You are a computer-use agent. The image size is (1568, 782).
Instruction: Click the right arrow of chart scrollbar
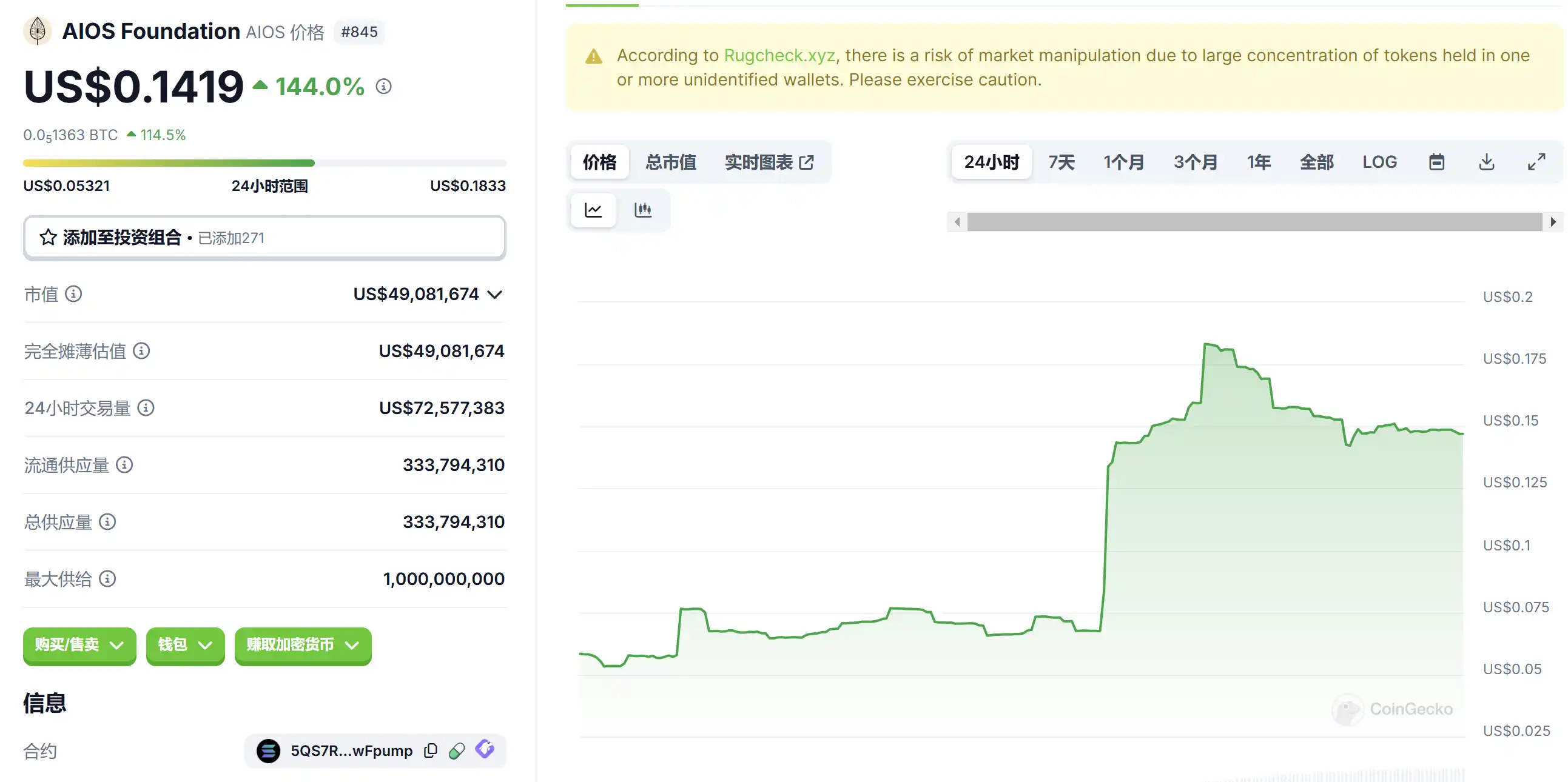[x=1553, y=222]
